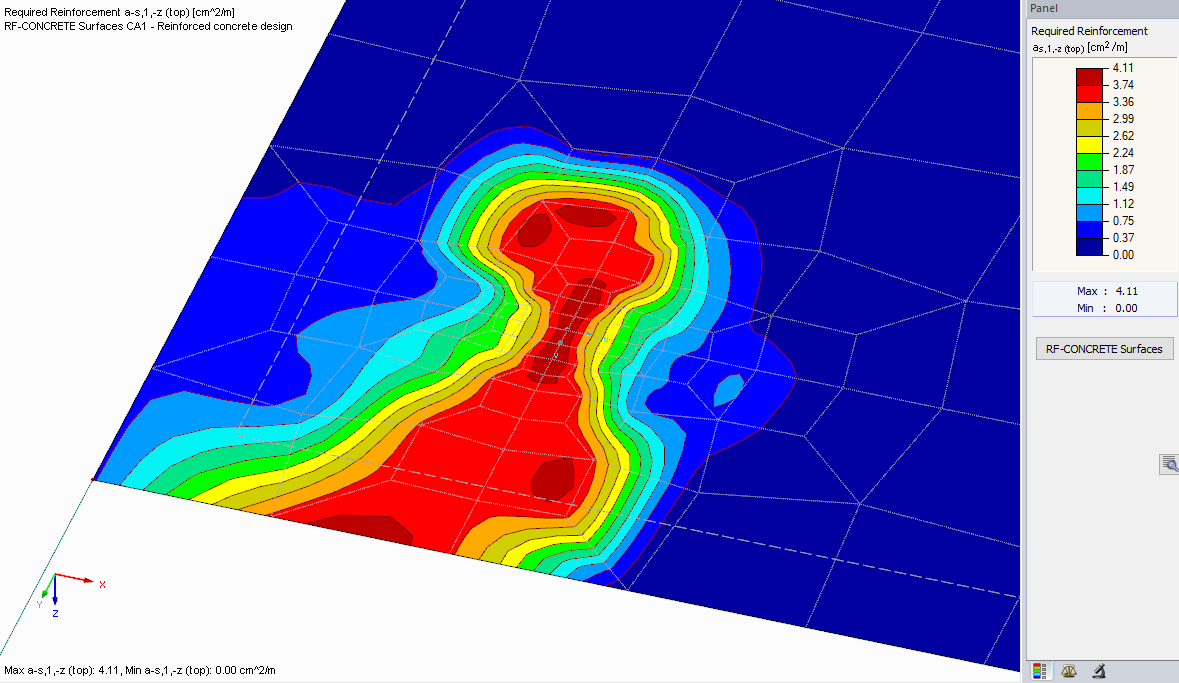Click the results magnifier list icon
Screen dimensions: 1179x683
click(1169, 464)
